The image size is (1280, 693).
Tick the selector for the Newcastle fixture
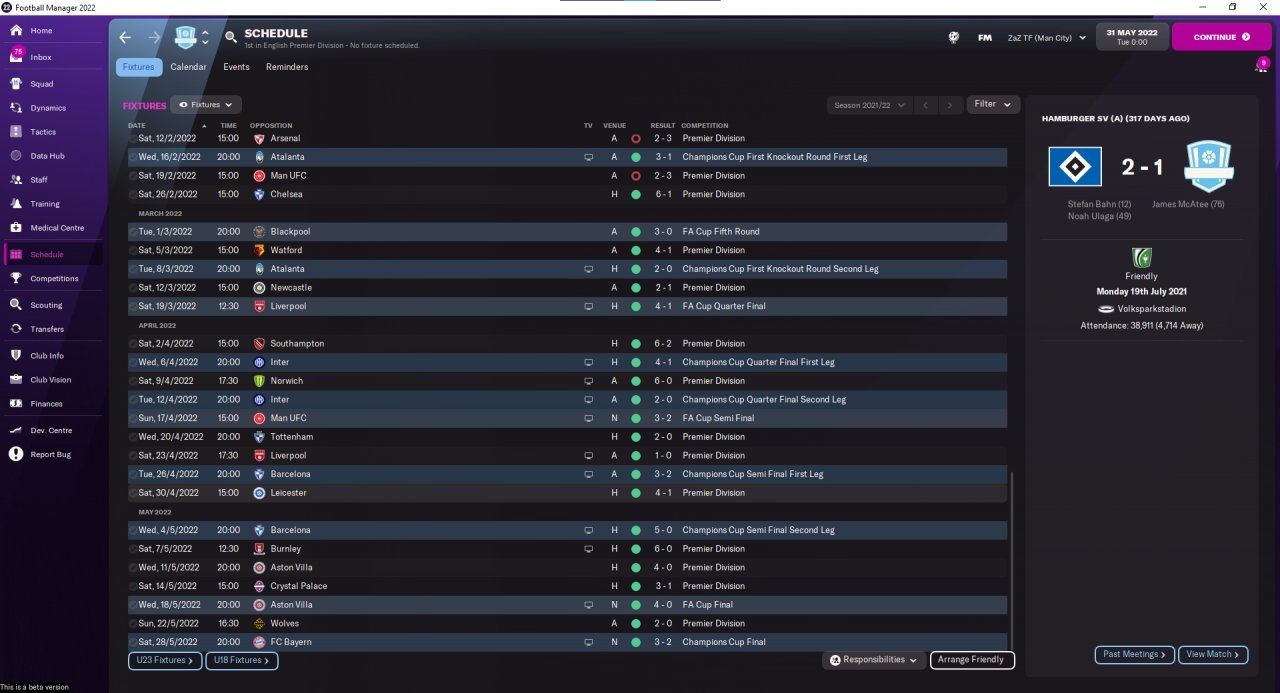133,287
